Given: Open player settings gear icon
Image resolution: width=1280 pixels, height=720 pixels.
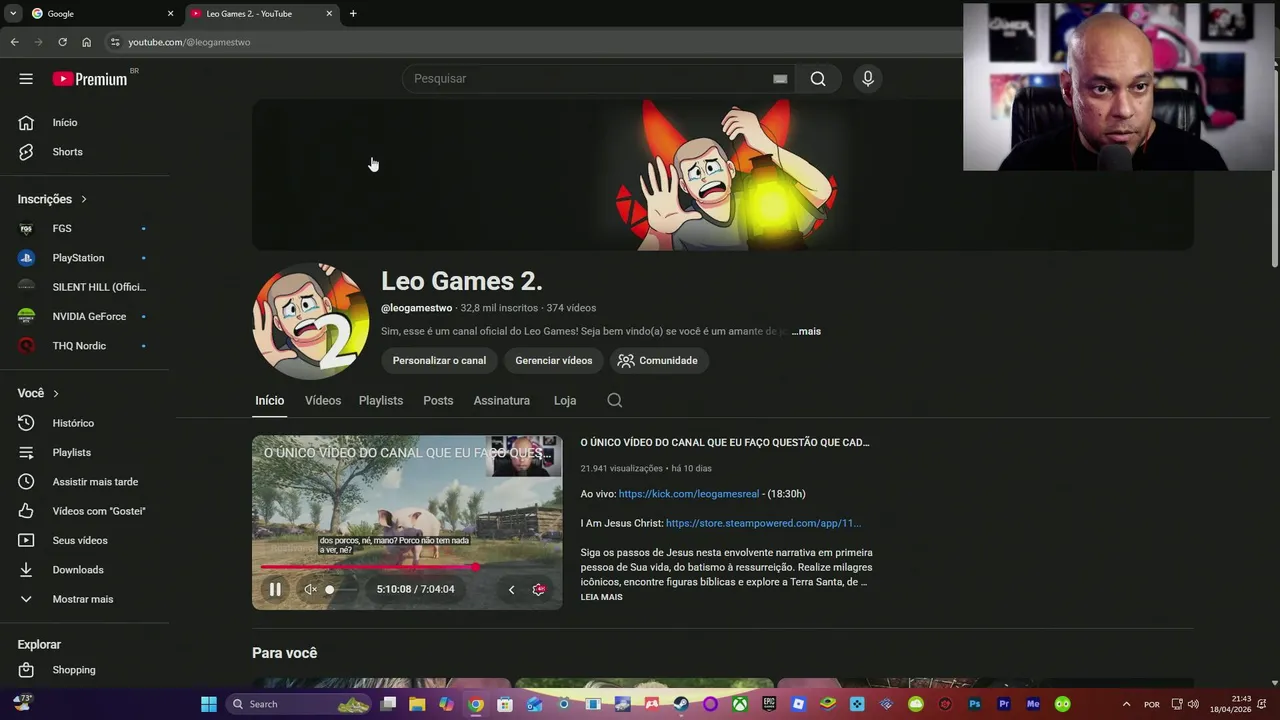Looking at the screenshot, I should [539, 589].
